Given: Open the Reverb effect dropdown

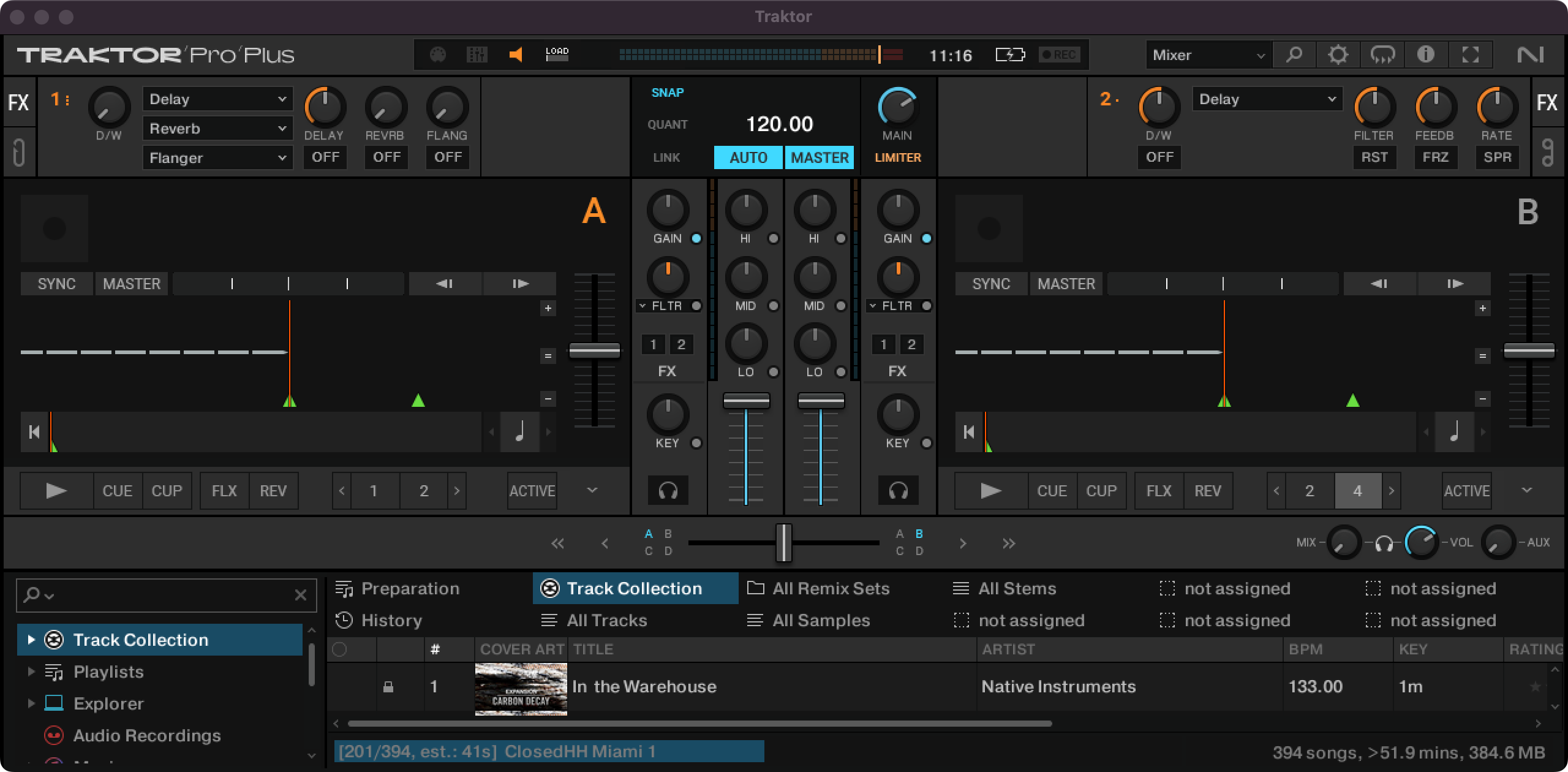Looking at the screenshot, I should 217,129.
